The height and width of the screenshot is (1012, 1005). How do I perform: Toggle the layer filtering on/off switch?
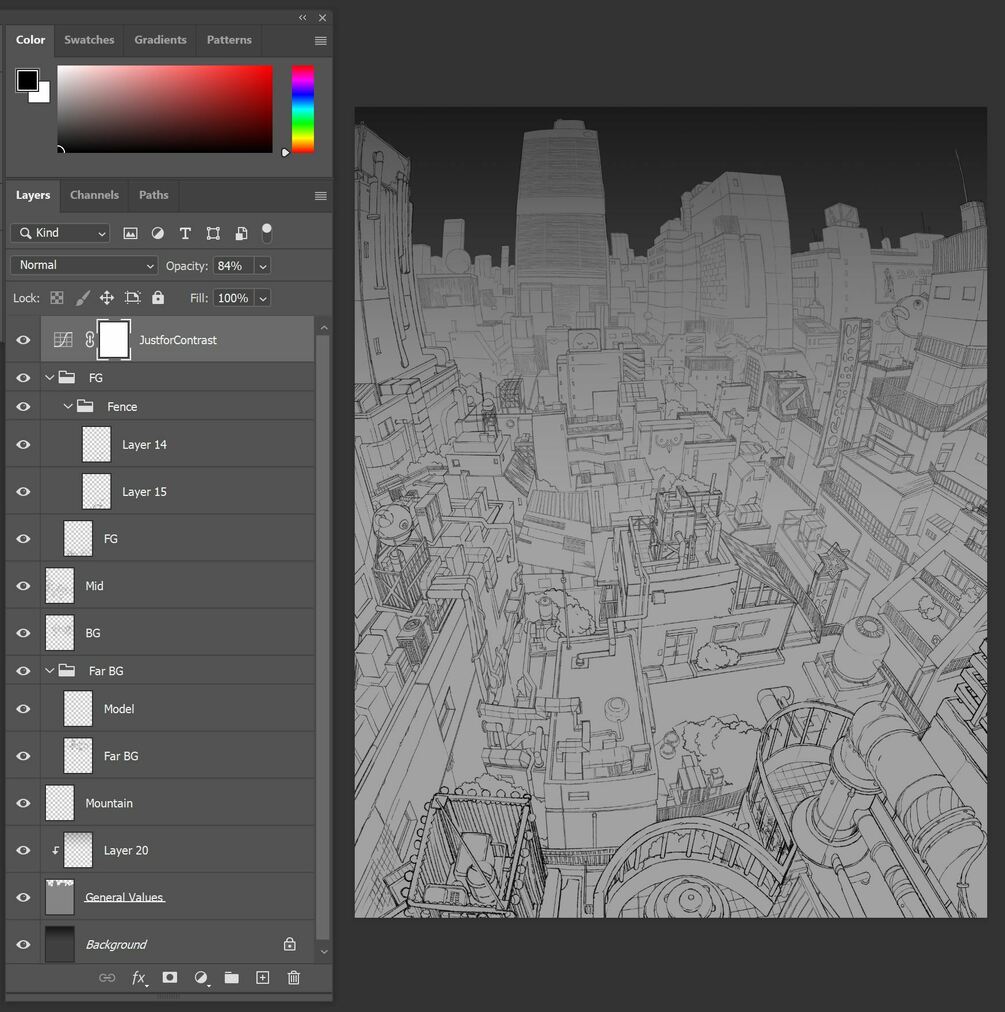tap(267, 233)
